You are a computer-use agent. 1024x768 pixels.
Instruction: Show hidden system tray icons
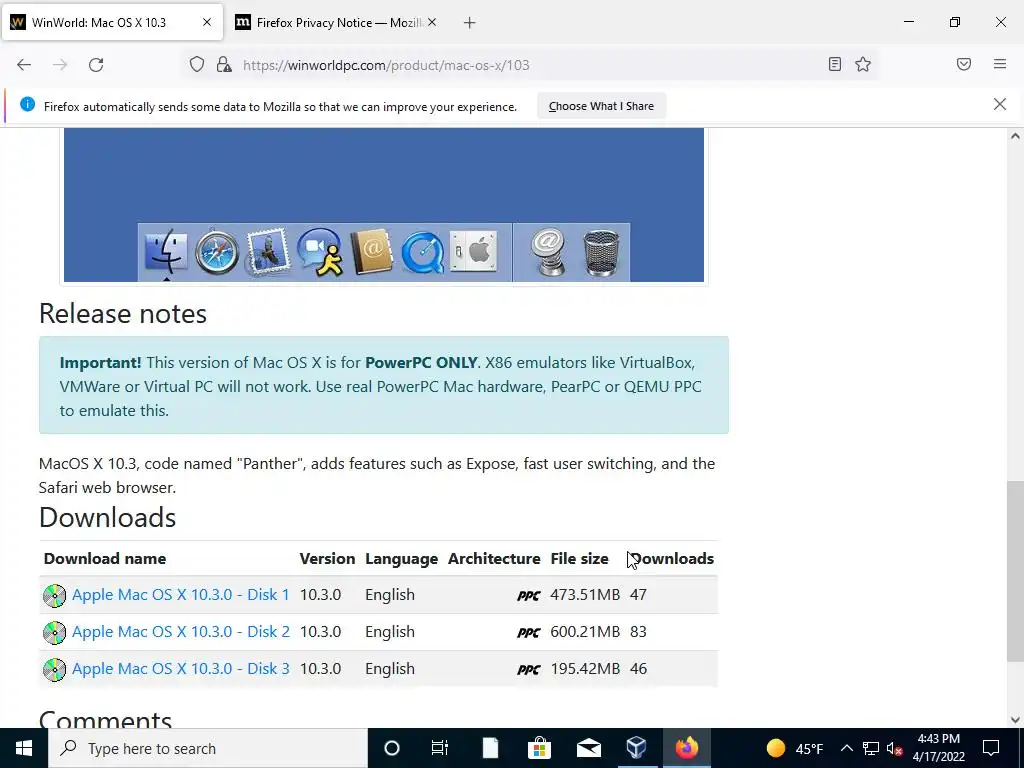(x=846, y=748)
